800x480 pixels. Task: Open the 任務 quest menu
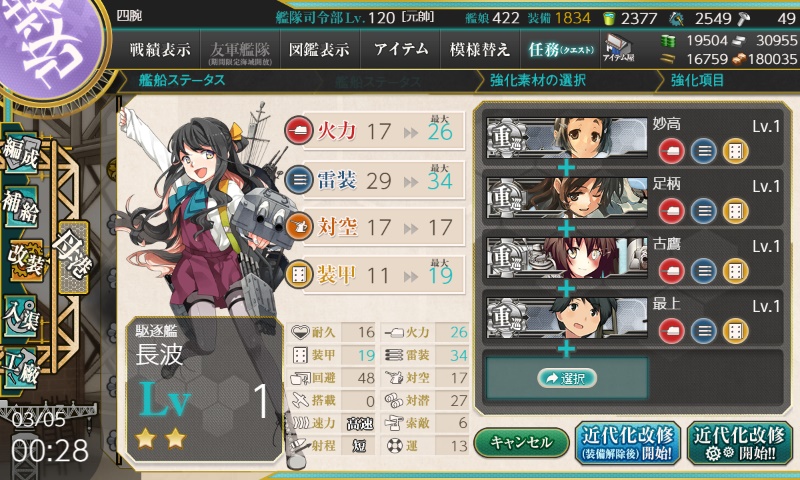pyautogui.click(x=560, y=50)
